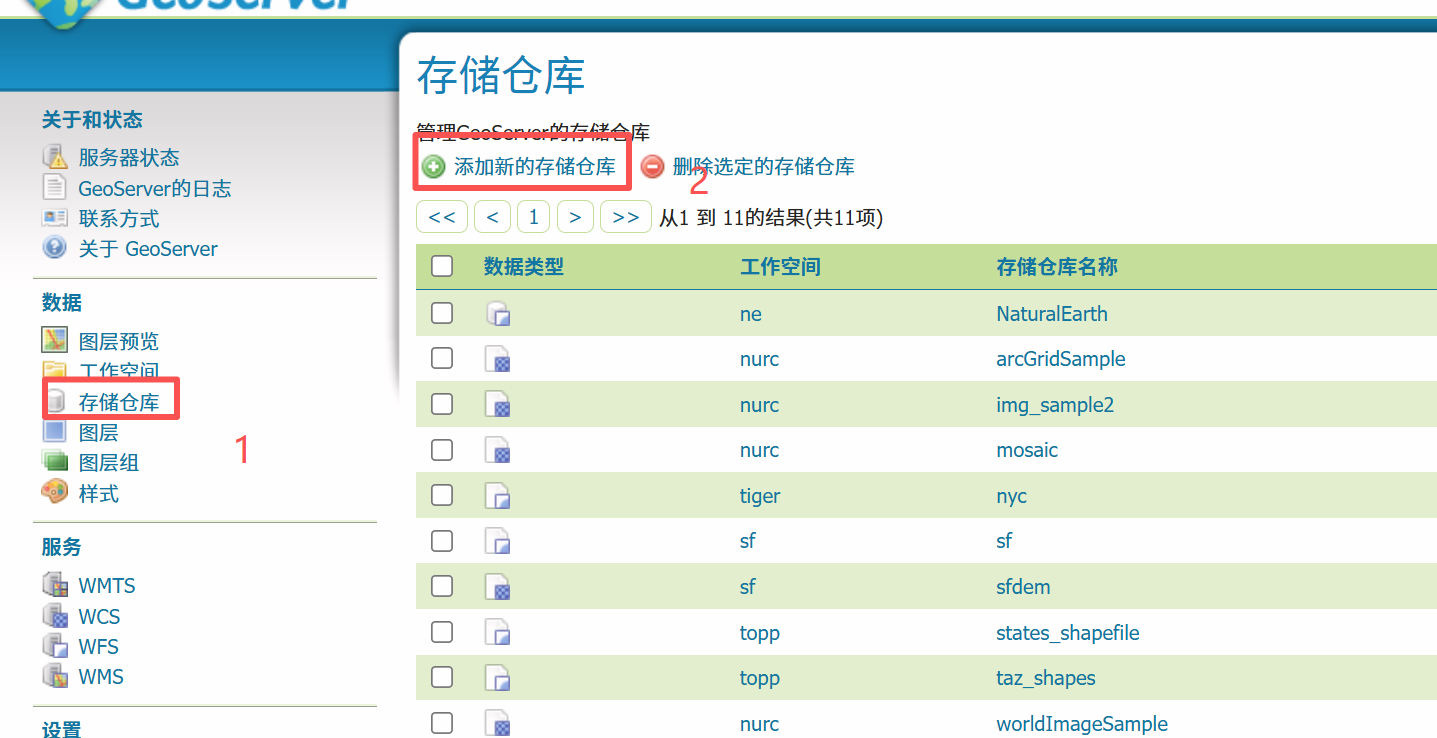Image resolution: width=1437 pixels, height=738 pixels.
Task: Check the mosaic row checkbox
Action: point(442,450)
